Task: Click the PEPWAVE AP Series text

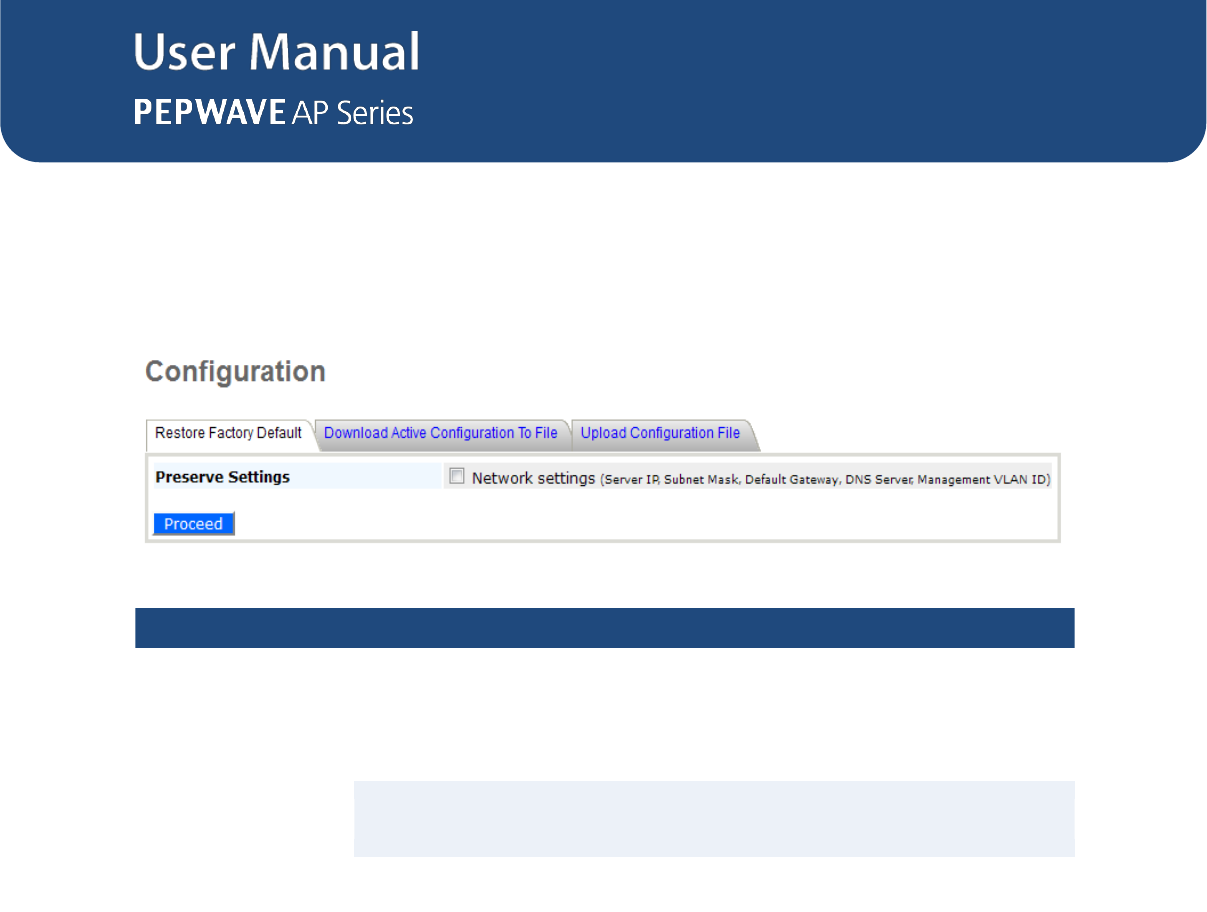Action: coord(274,113)
